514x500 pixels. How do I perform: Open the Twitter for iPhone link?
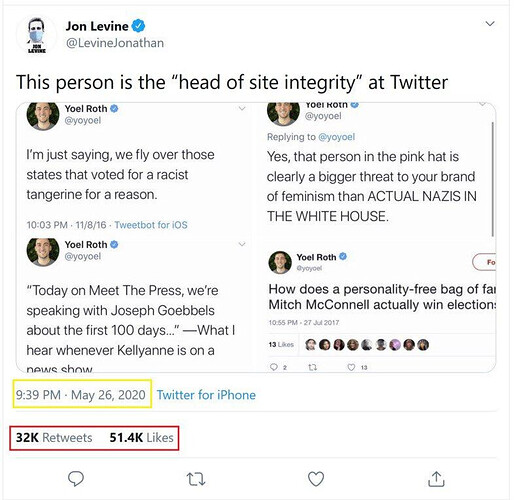(206, 395)
